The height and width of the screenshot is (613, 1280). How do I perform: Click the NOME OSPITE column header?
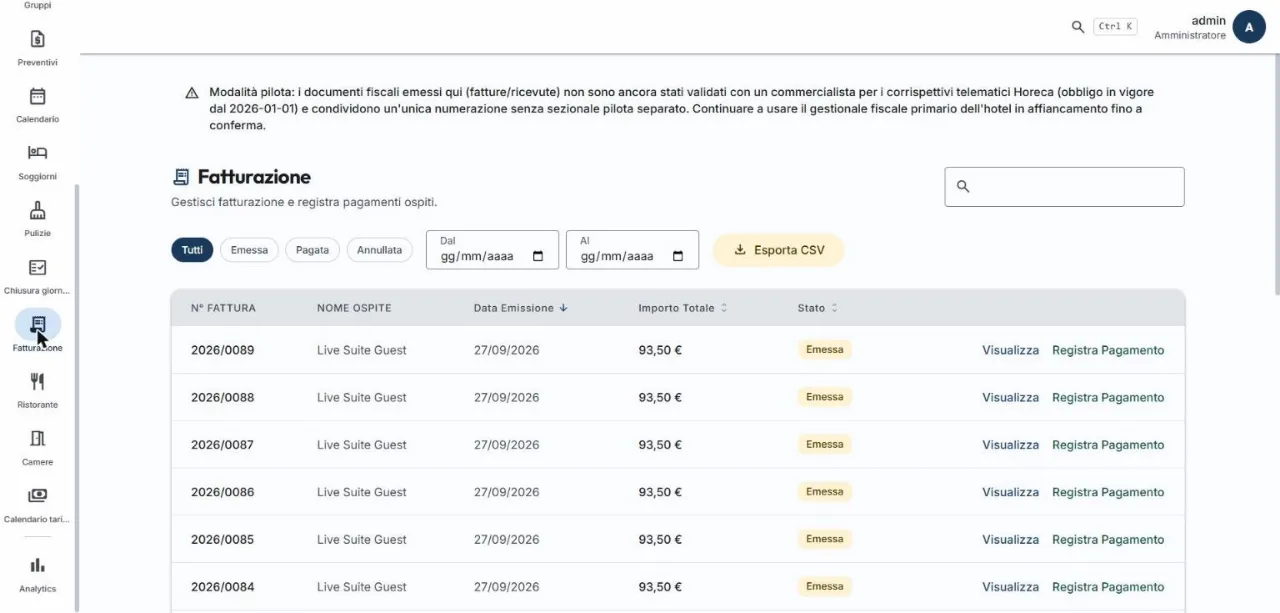coord(354,308)
